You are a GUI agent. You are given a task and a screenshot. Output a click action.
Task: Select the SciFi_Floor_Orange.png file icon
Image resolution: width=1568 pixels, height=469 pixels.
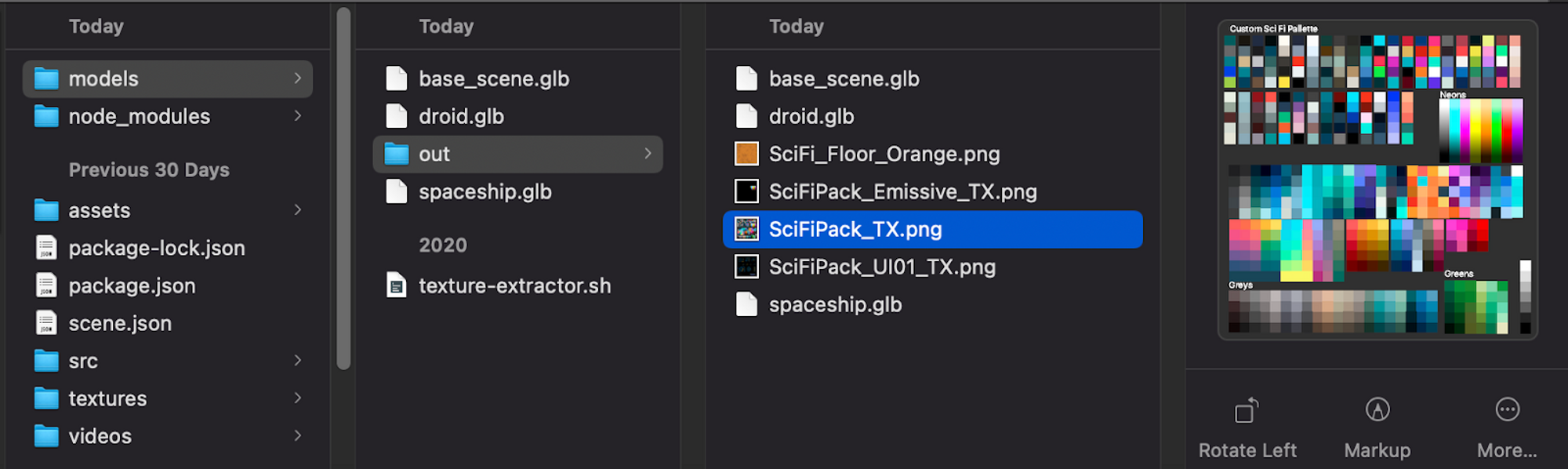point(746,154)
